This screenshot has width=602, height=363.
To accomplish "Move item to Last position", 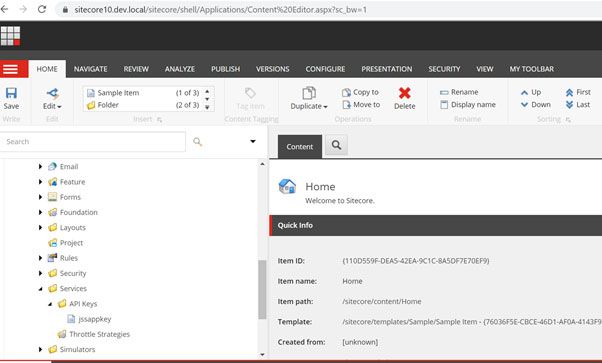I will [578, 104].
